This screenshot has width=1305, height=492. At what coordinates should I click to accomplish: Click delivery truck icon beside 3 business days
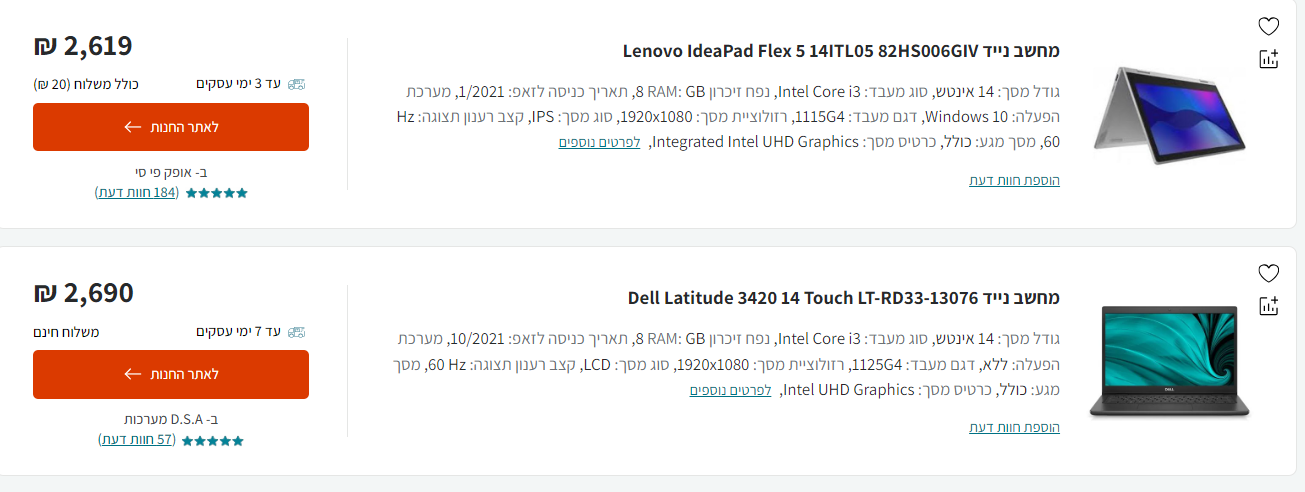(296, 84)
